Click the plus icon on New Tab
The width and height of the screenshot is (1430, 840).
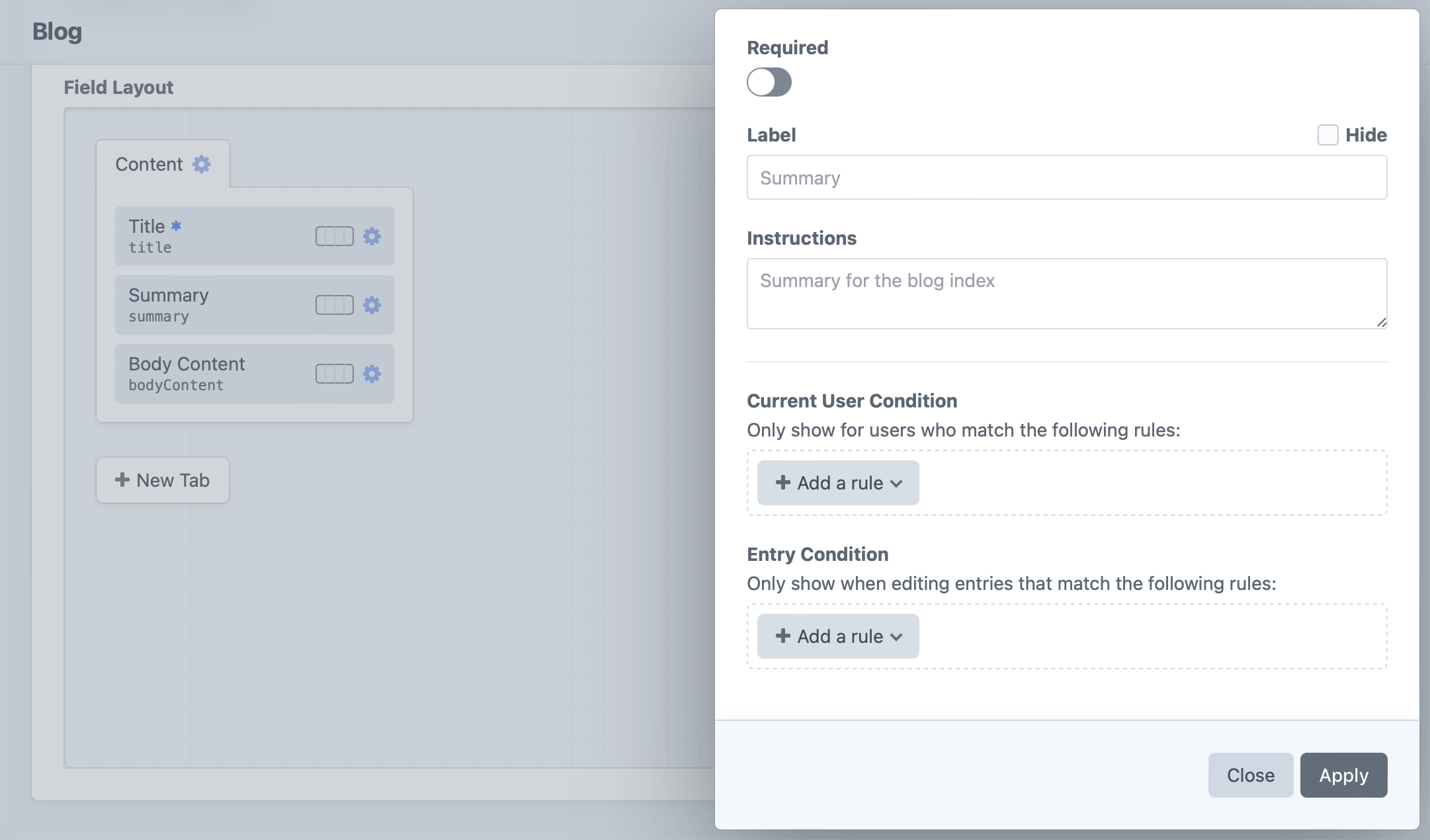click(122, 480)
